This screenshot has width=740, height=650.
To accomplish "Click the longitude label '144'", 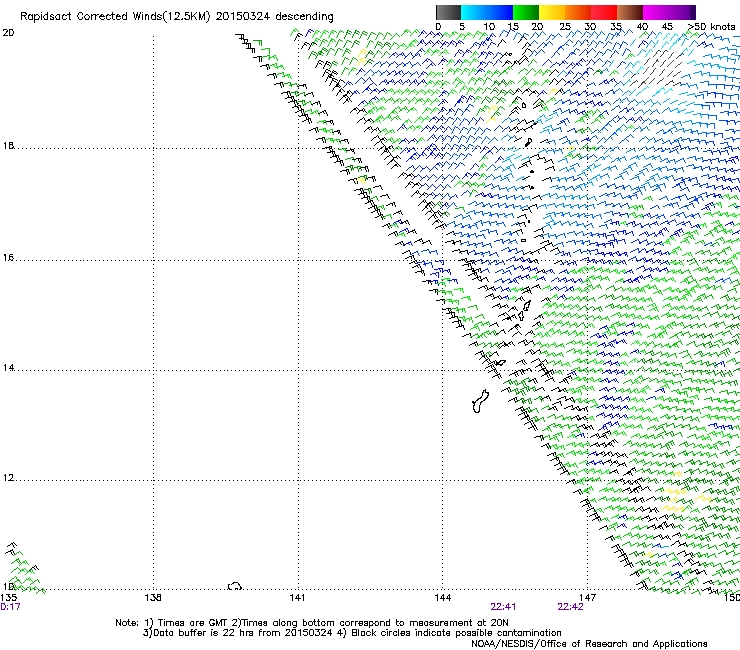I will 443,598.
